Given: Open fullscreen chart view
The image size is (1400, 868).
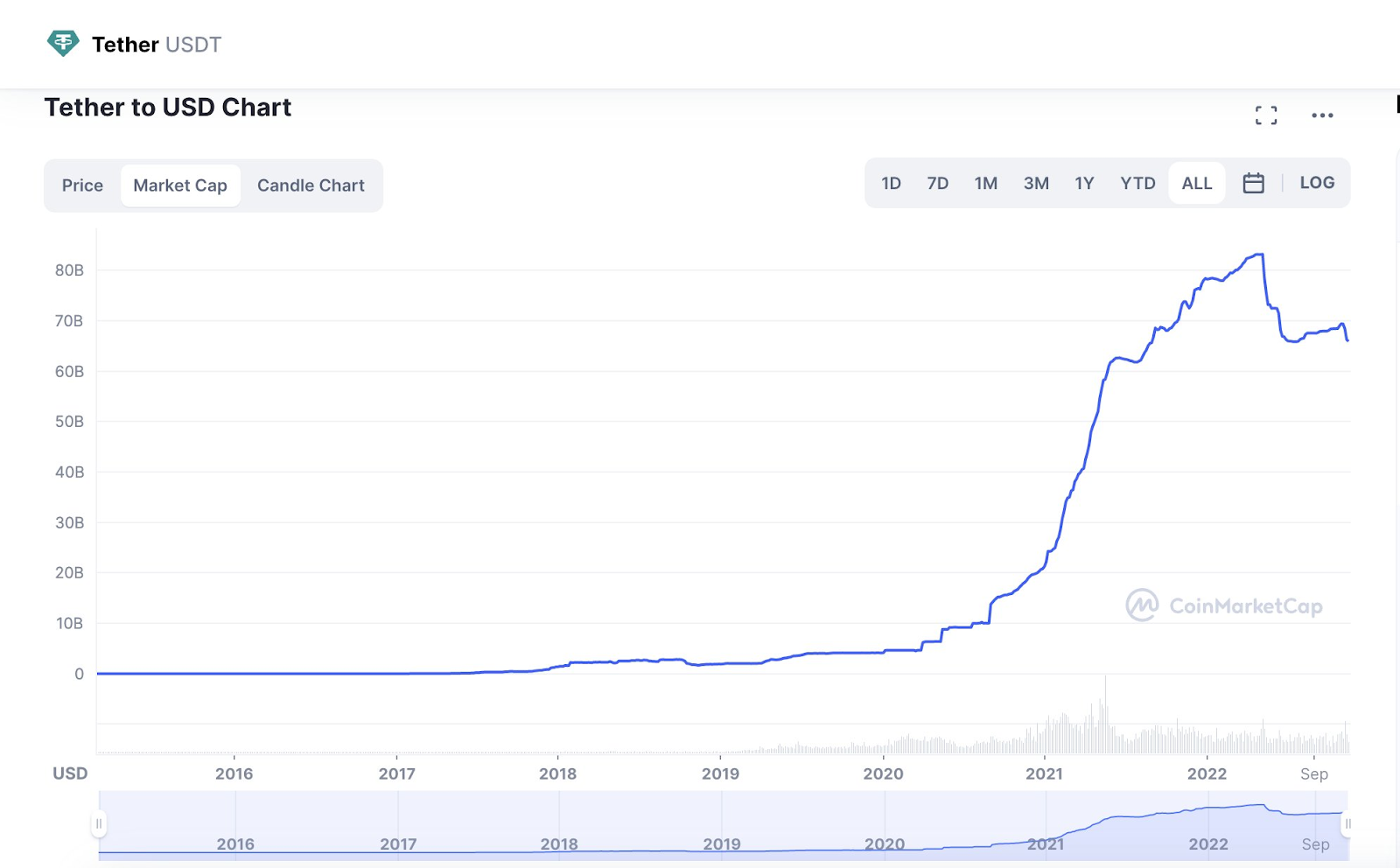Looking at the screenshot, I should point(1266,115).
